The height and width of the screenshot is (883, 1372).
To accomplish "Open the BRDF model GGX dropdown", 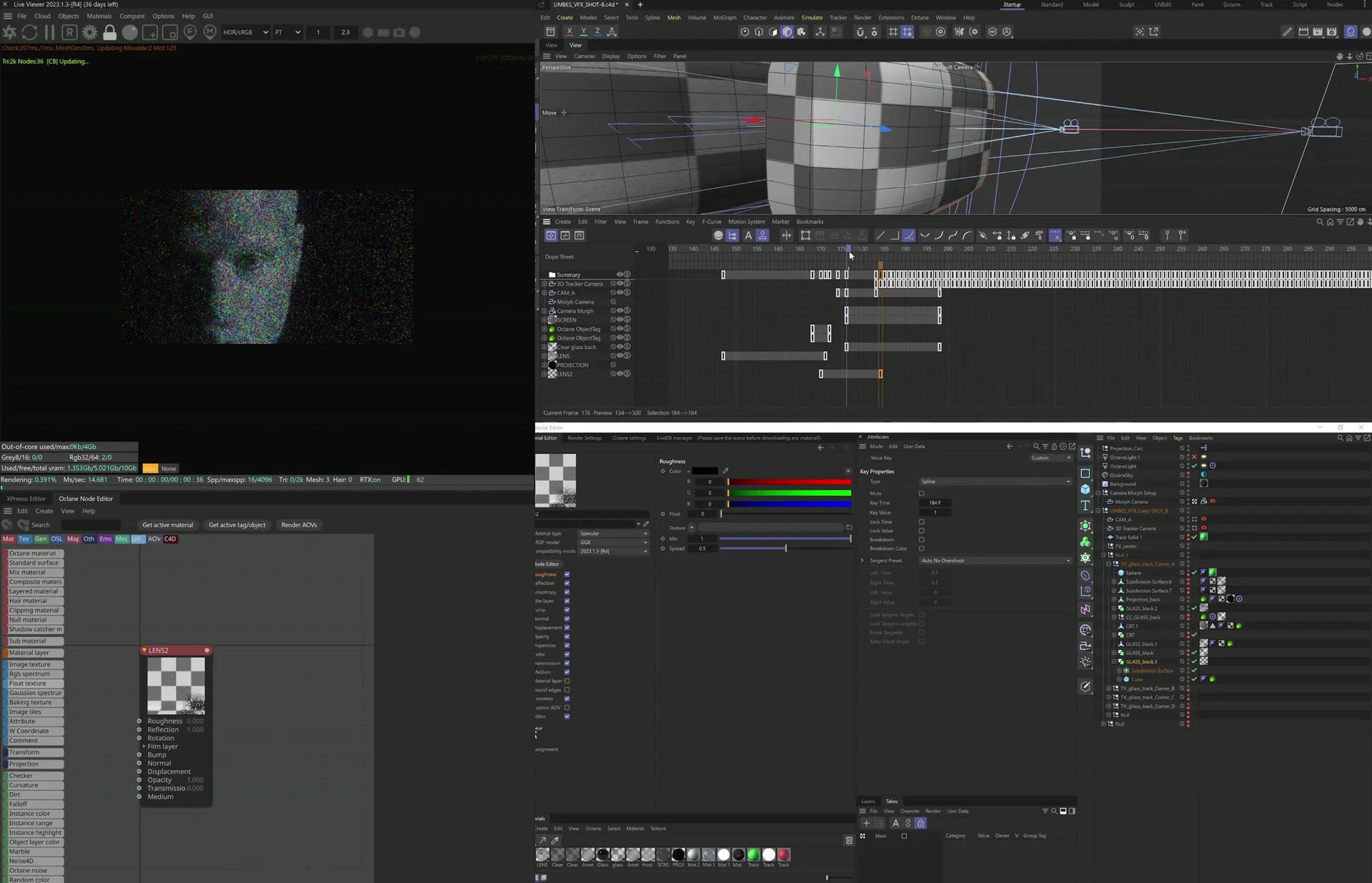I will tap(613, 542).
